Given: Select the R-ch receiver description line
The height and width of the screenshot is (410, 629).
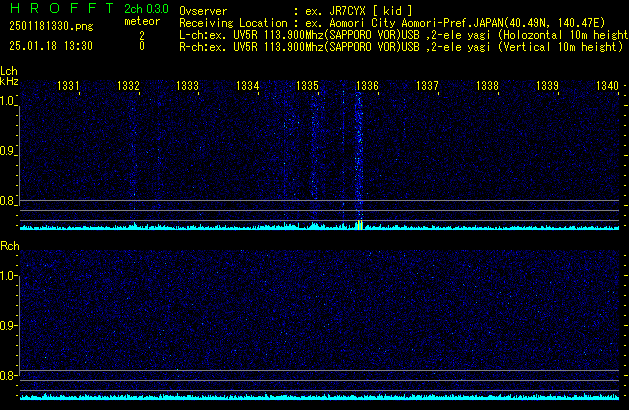Looking at the screenshot, I should pos(401,47).
